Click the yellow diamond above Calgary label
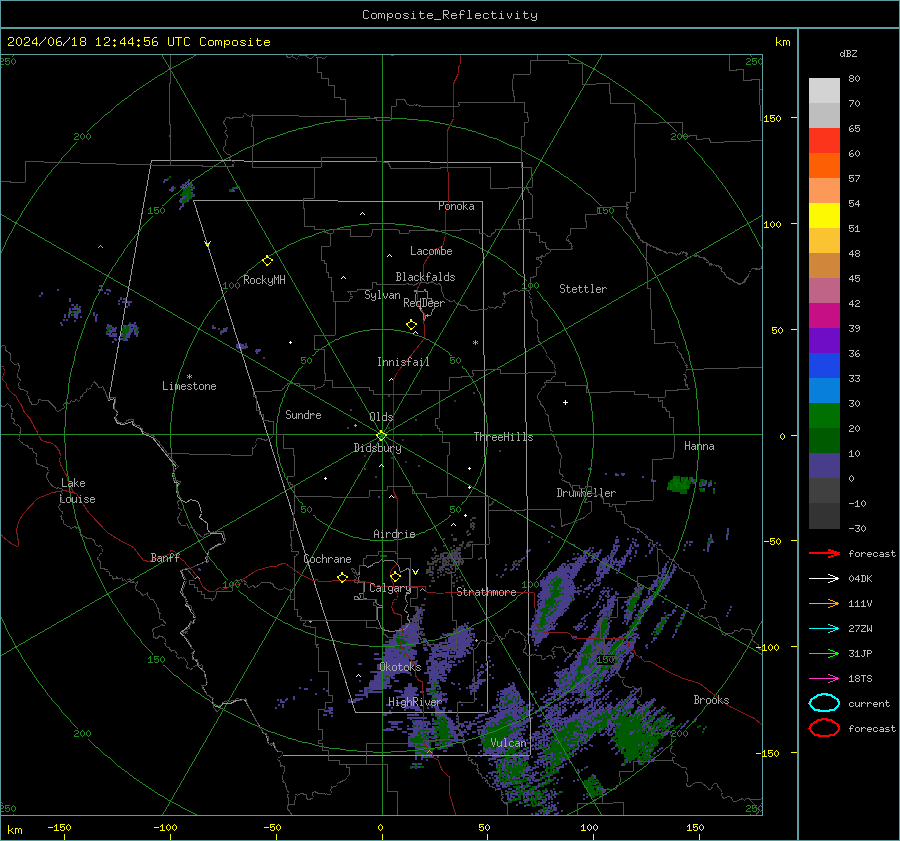 tap(395, 576)
